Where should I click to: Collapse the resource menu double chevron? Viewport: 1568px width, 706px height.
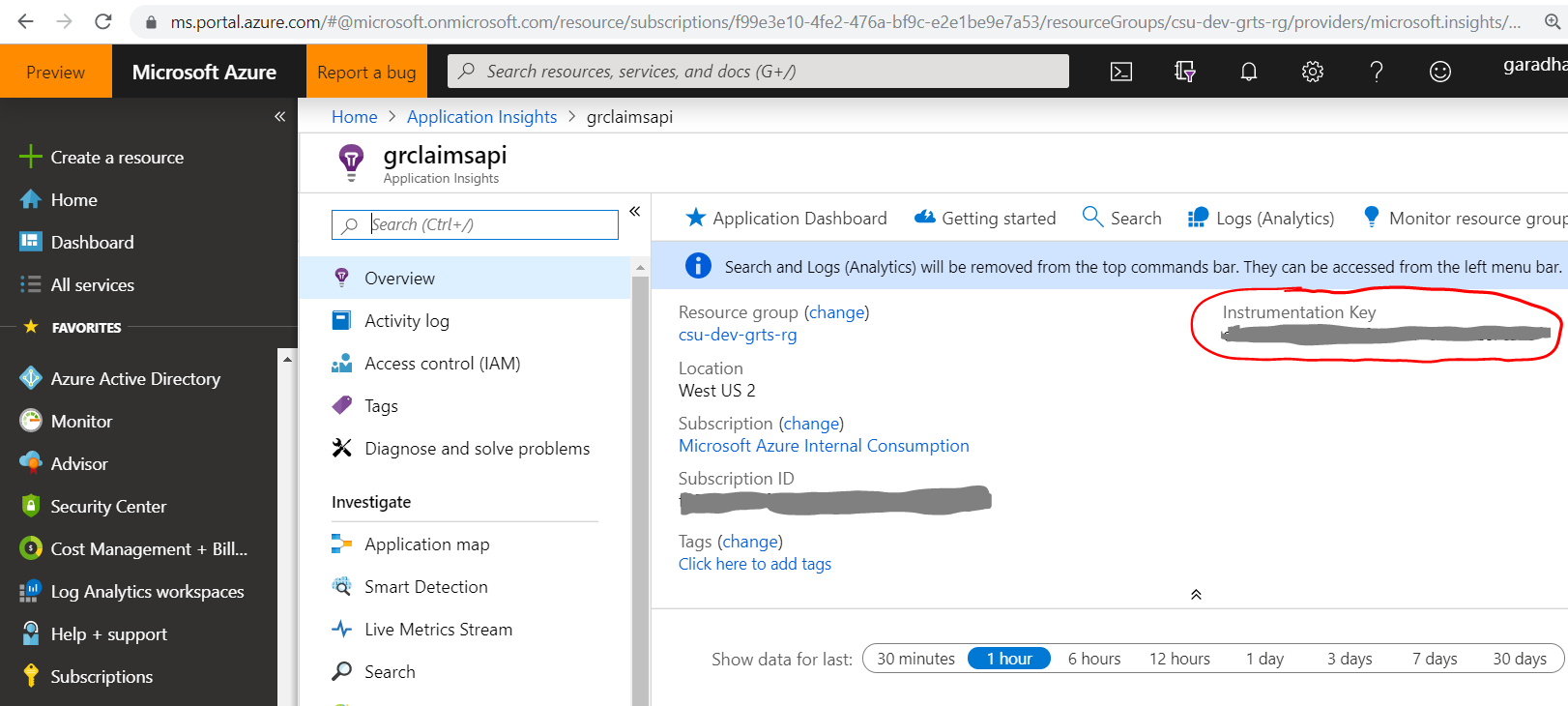coord(635,211)
